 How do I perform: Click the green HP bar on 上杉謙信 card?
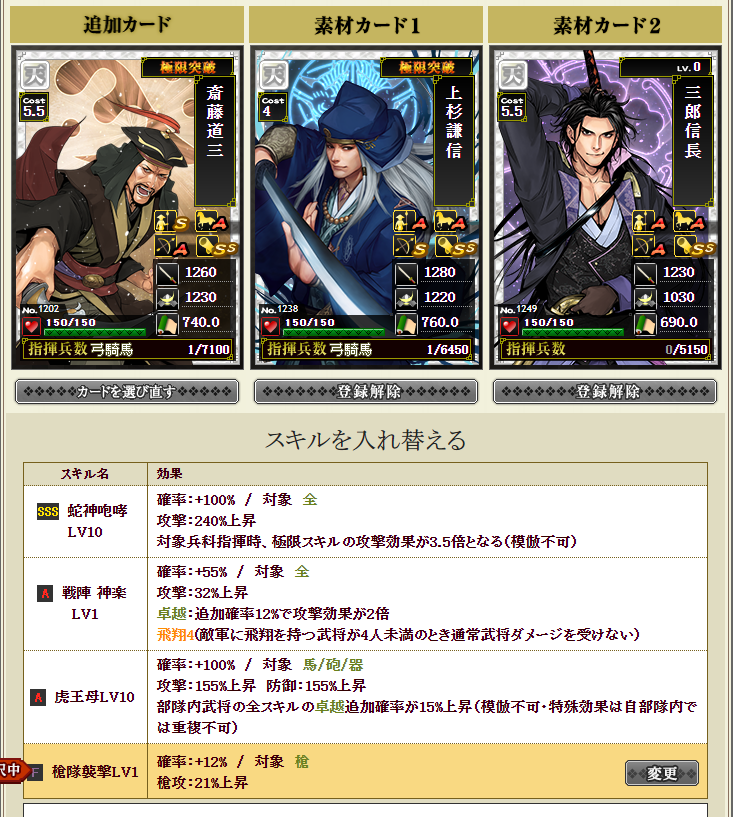[x=334, y=332]
